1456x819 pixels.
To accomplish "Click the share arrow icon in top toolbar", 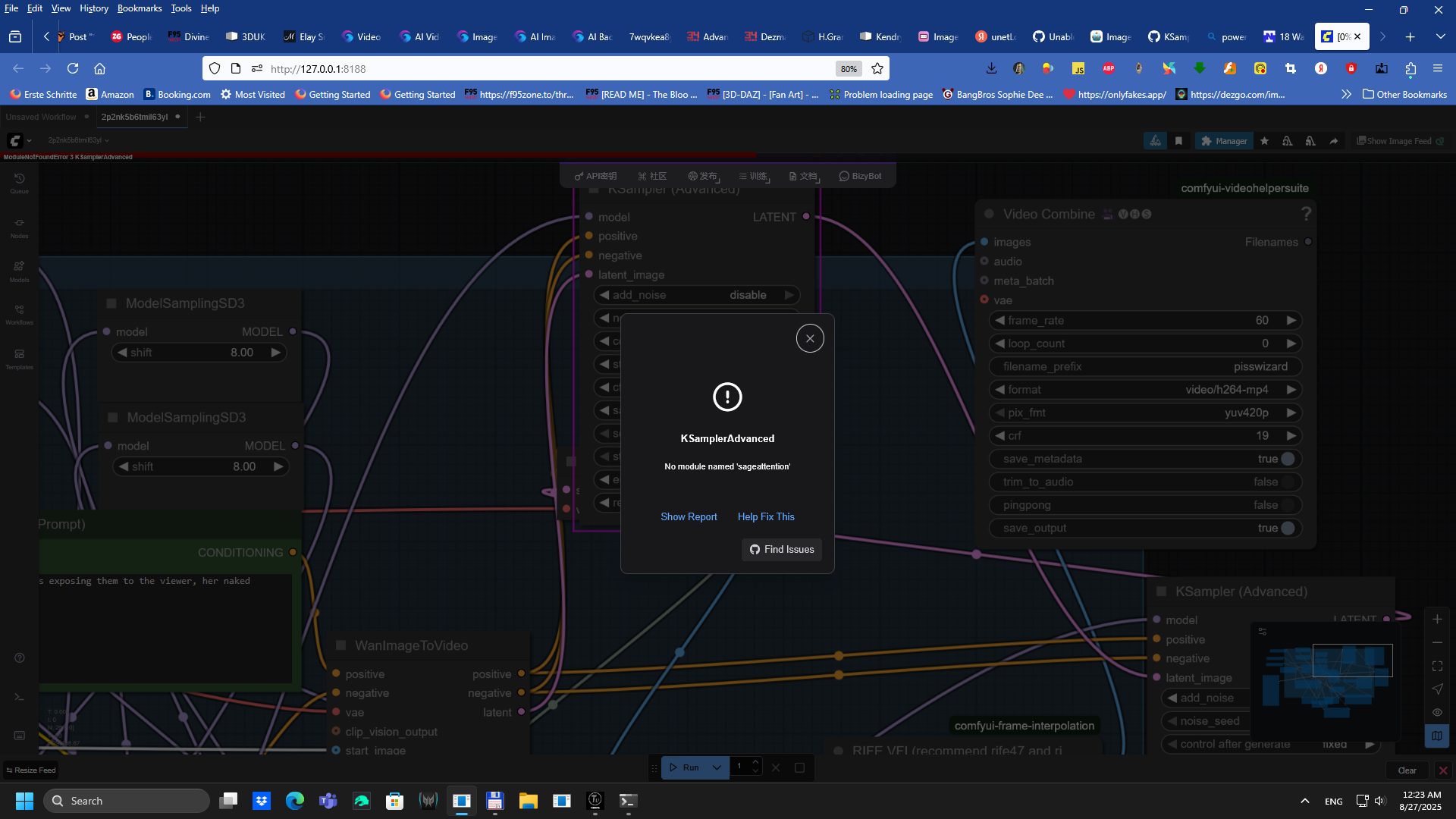I will (x=1333, y=141).
